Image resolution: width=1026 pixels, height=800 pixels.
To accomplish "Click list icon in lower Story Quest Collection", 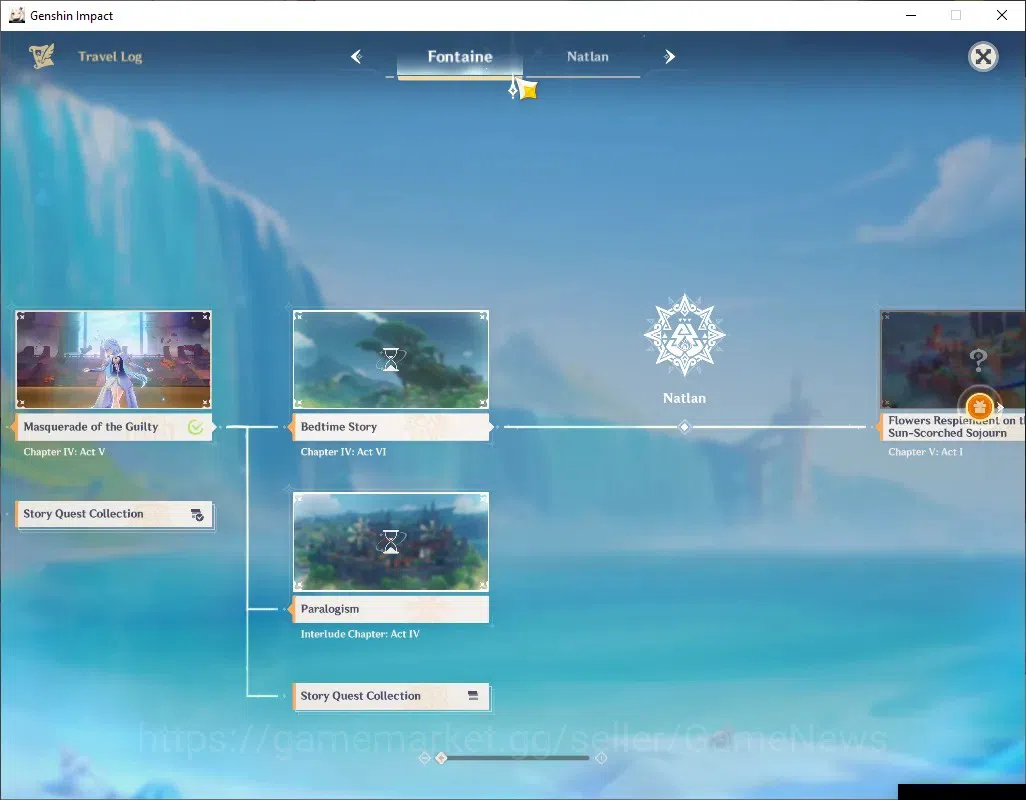I will pyautogui.click(x=473, y=695).
